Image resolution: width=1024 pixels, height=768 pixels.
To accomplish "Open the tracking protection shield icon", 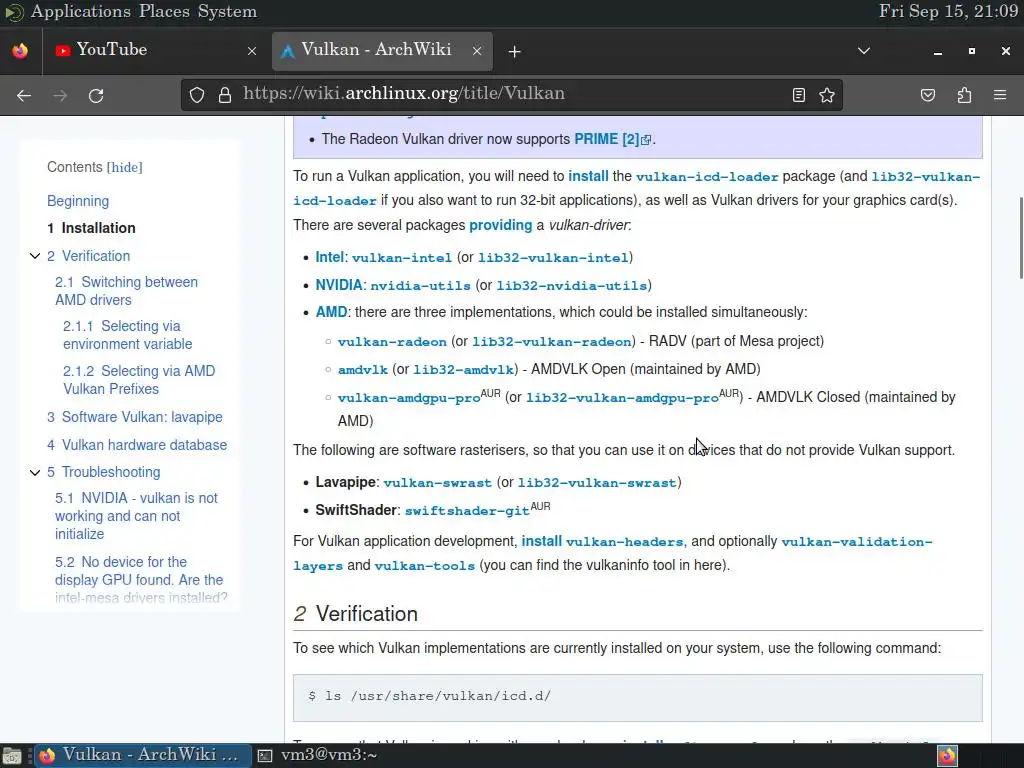I will [x=197, y=95].
